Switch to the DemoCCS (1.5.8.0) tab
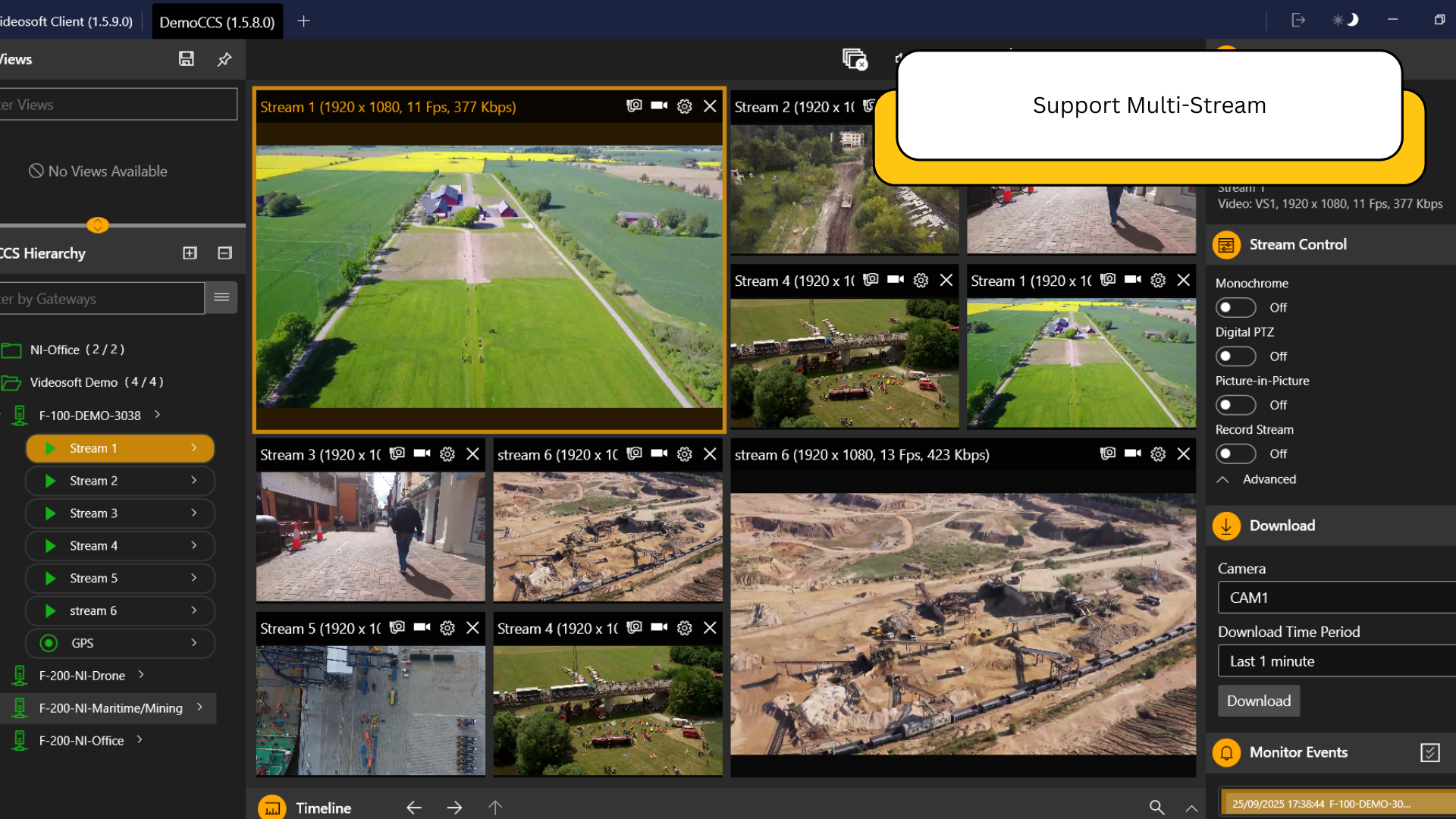Screen dimensions: 1456x819 tap(217, 21)
